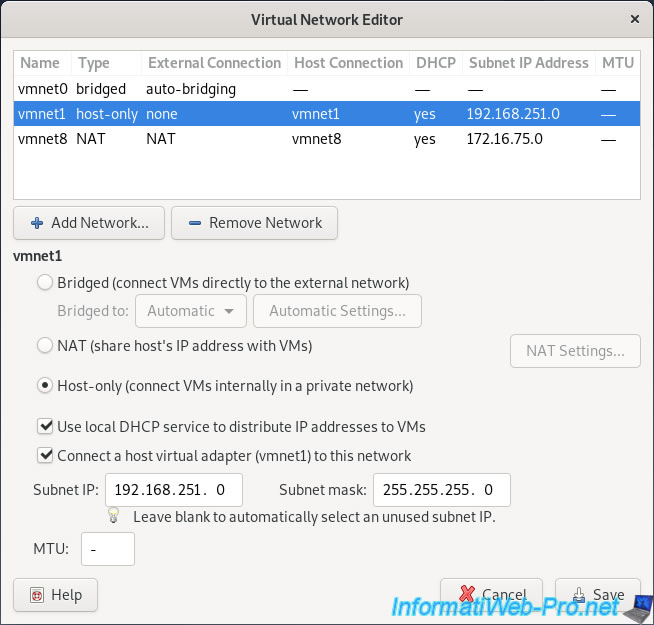Disable the local DHCP service checkbox

[x=45, y=427]
